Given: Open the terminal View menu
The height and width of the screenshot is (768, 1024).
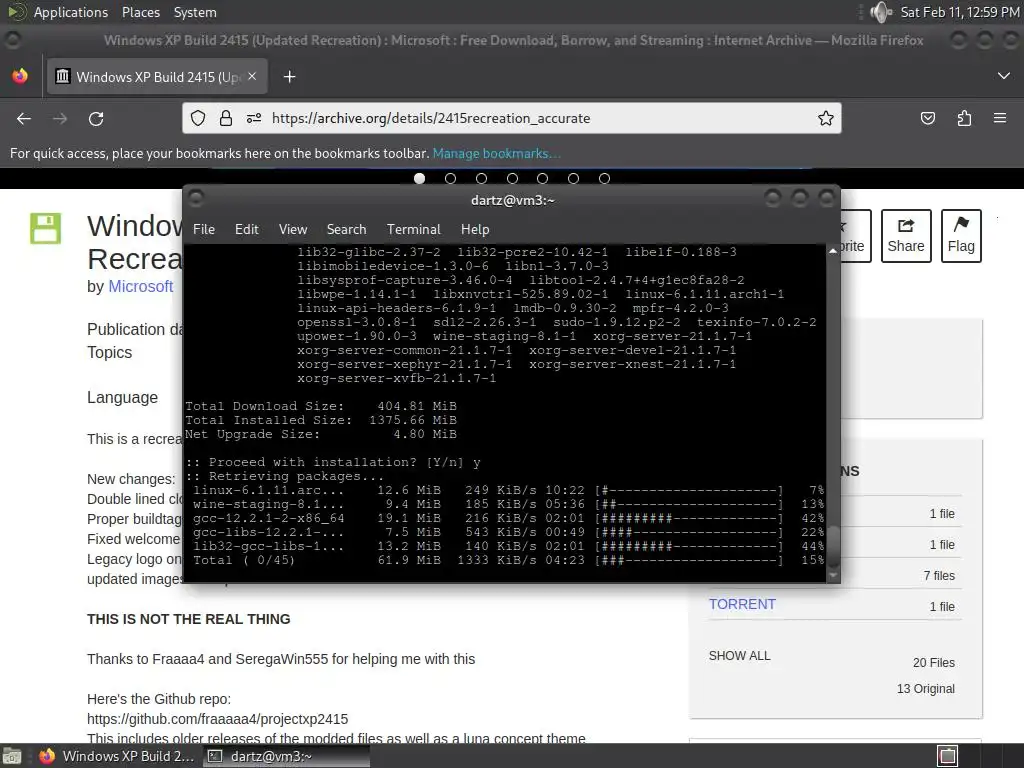Looking at the screenshot, I should (293, 229).
